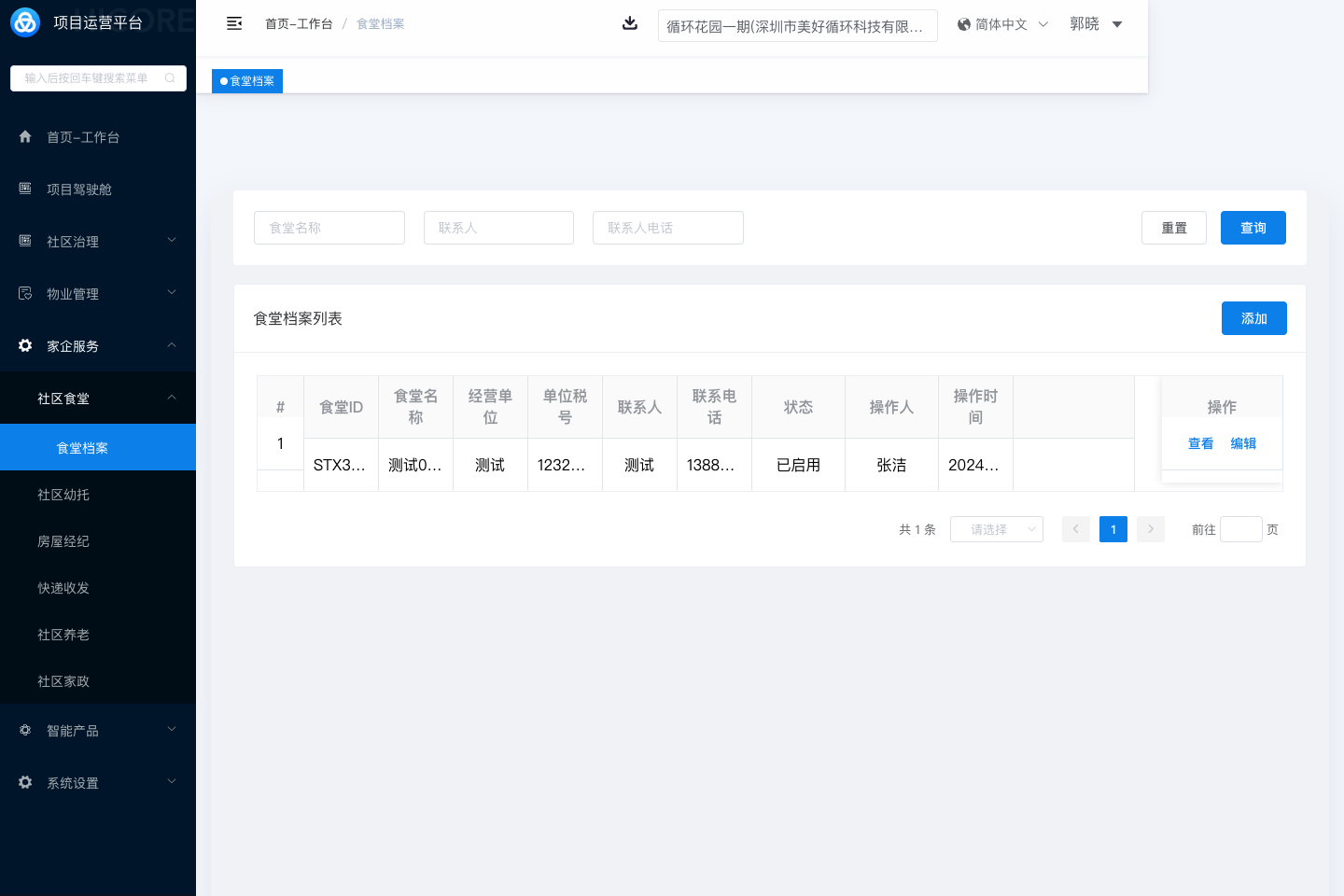Expand the 物业管理 submenu
This screenshot has width=1344, height=896.
coord(98,294)
